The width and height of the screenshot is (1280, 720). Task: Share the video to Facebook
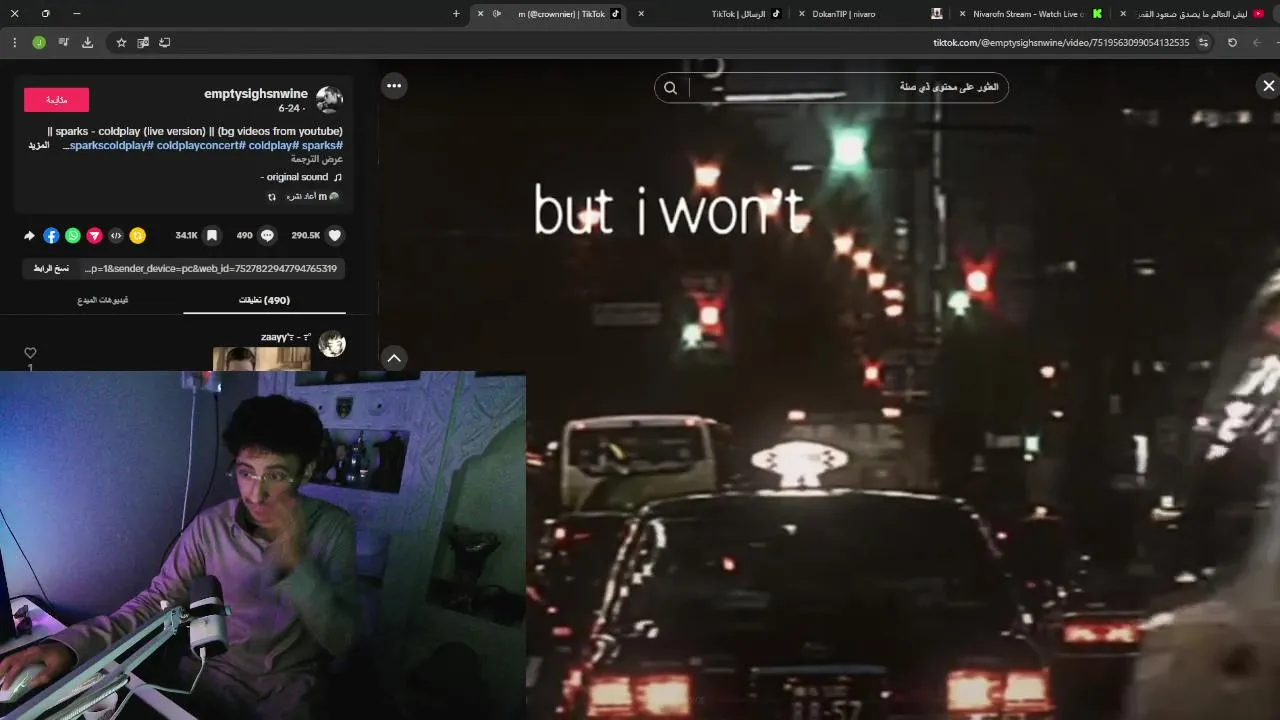(51, 236)
